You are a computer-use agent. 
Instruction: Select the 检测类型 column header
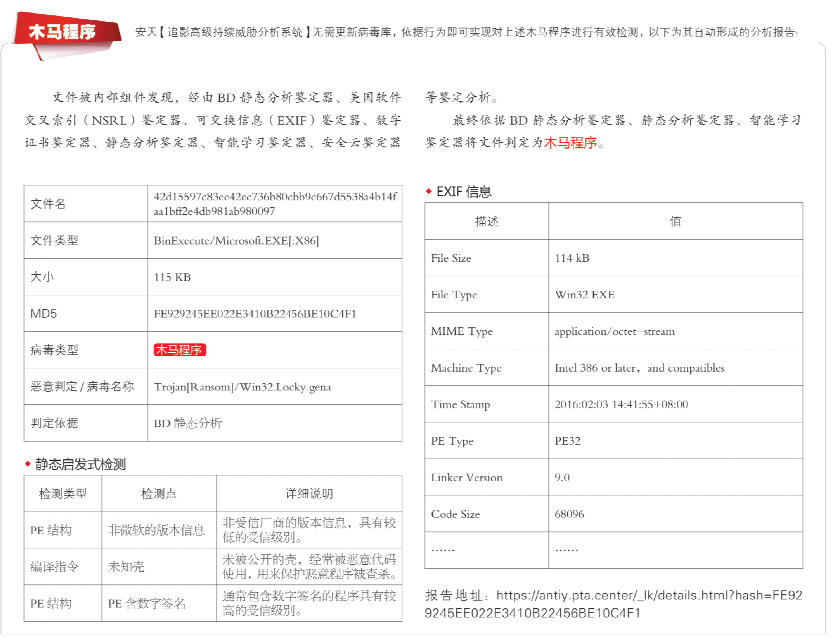(63, 494)
